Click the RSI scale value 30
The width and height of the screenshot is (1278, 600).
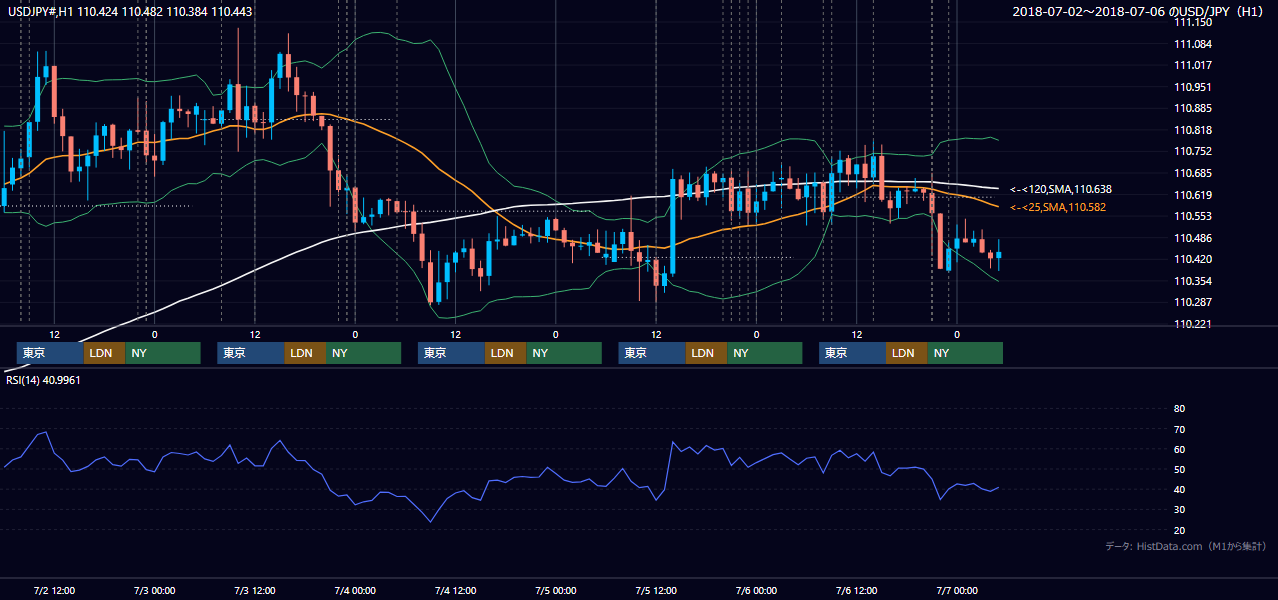1179,510
